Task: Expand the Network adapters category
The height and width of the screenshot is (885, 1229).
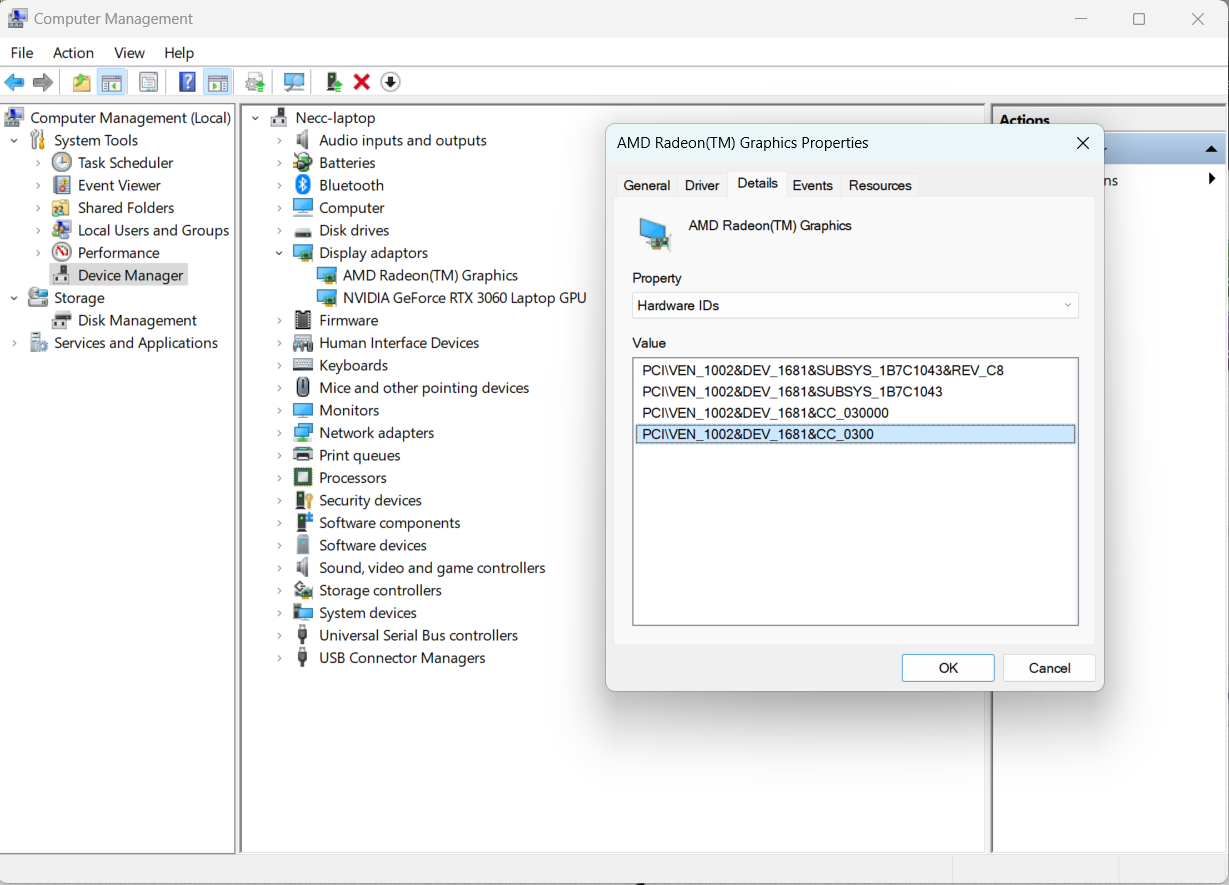Action: 280,433
